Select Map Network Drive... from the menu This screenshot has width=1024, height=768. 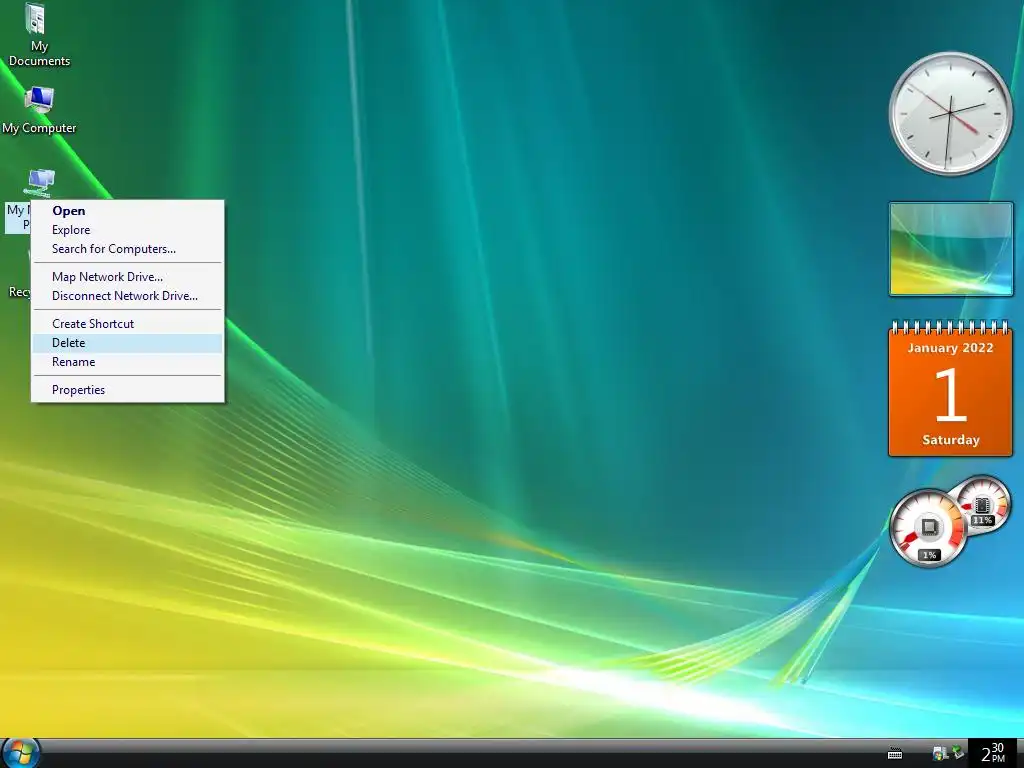[127, 277]
